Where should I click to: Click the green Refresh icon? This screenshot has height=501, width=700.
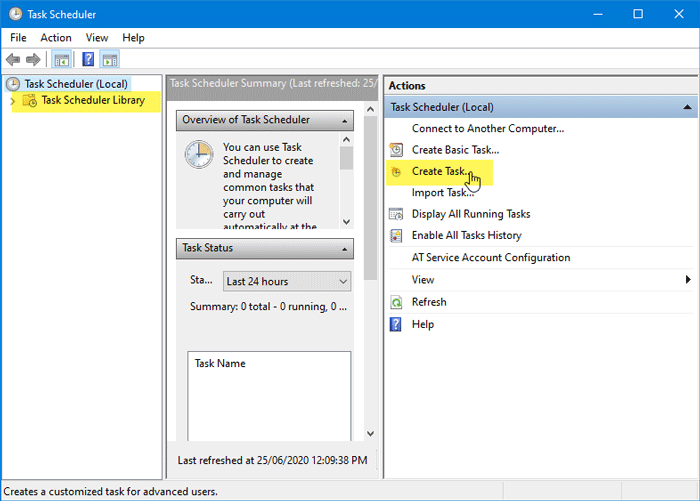pyautogui.click(x=396, y=302)
